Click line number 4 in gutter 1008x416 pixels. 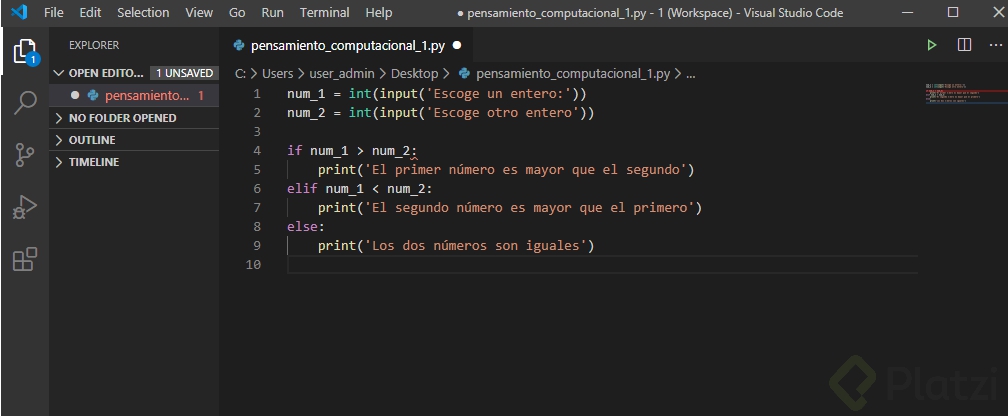tap(257, 151)
